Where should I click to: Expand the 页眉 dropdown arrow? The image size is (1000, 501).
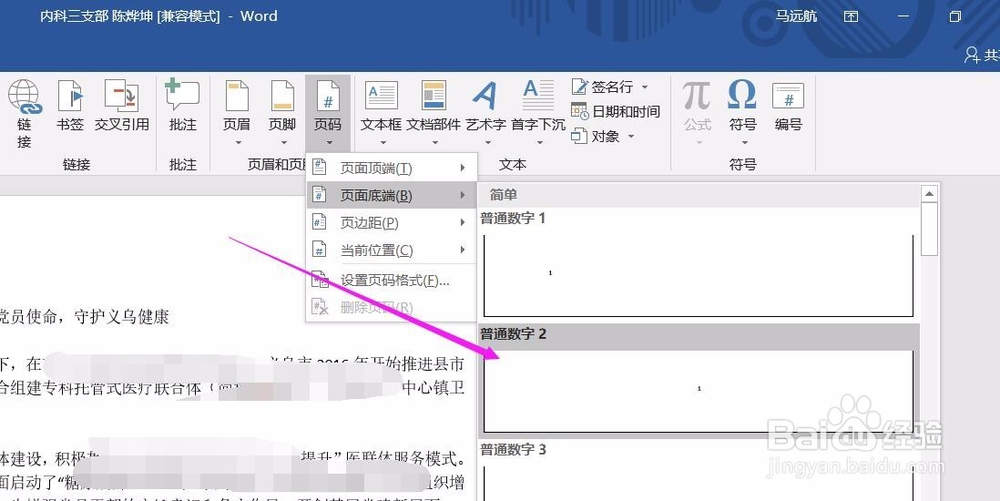click(237, 142)
